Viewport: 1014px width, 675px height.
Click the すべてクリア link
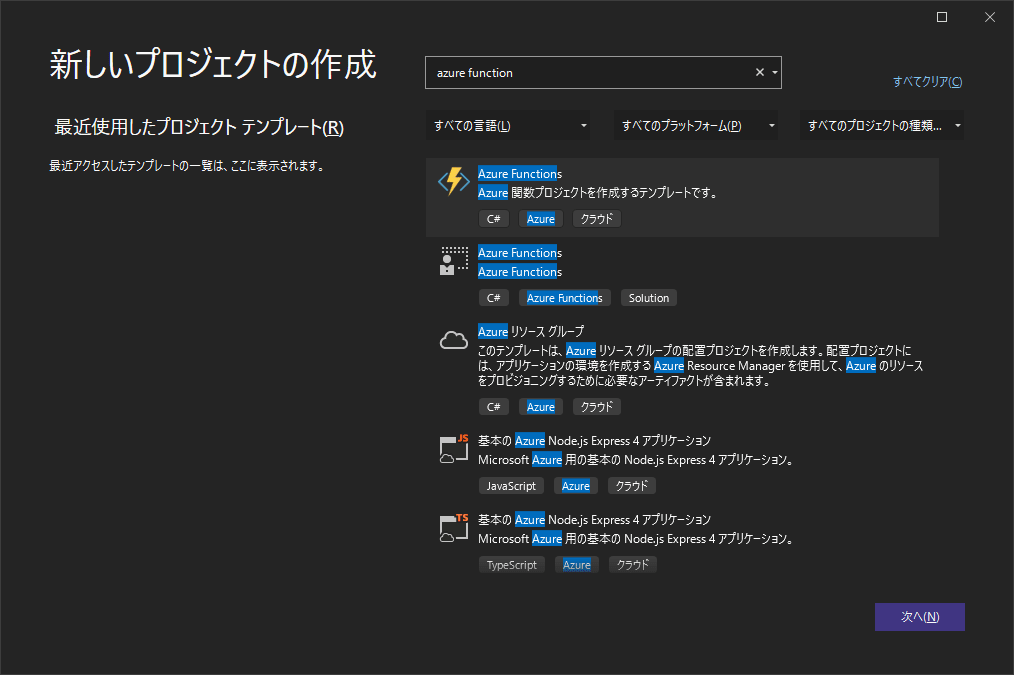pyautogui.click(x=927, y=81)
